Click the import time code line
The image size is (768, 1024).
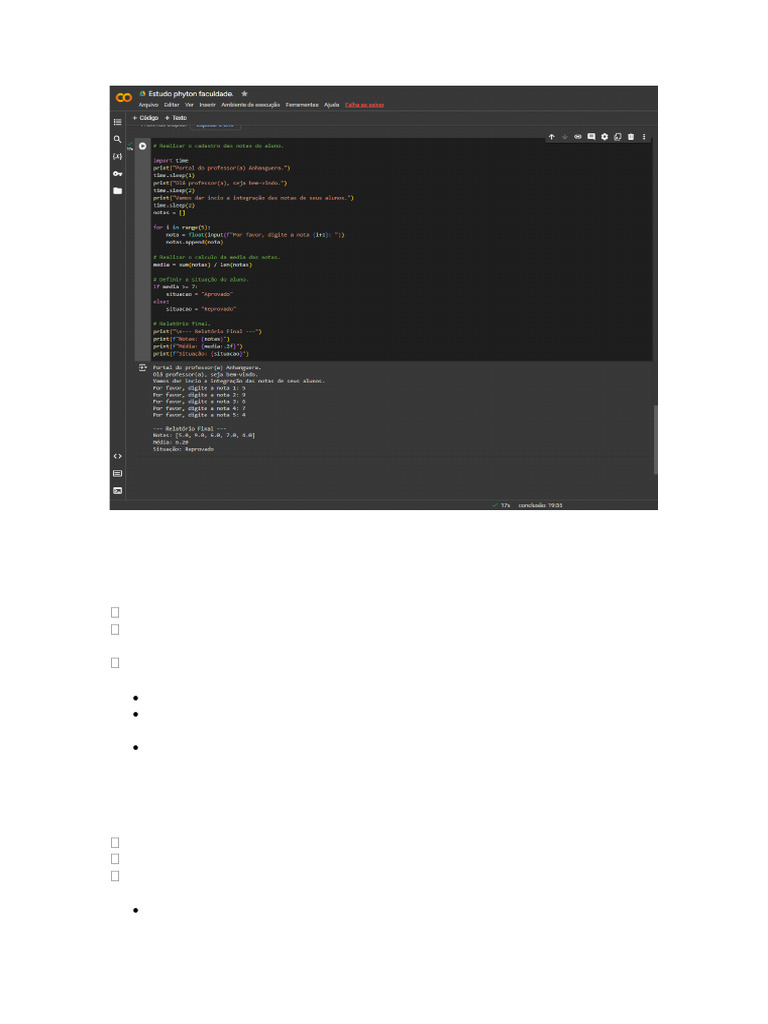(171, 161)
